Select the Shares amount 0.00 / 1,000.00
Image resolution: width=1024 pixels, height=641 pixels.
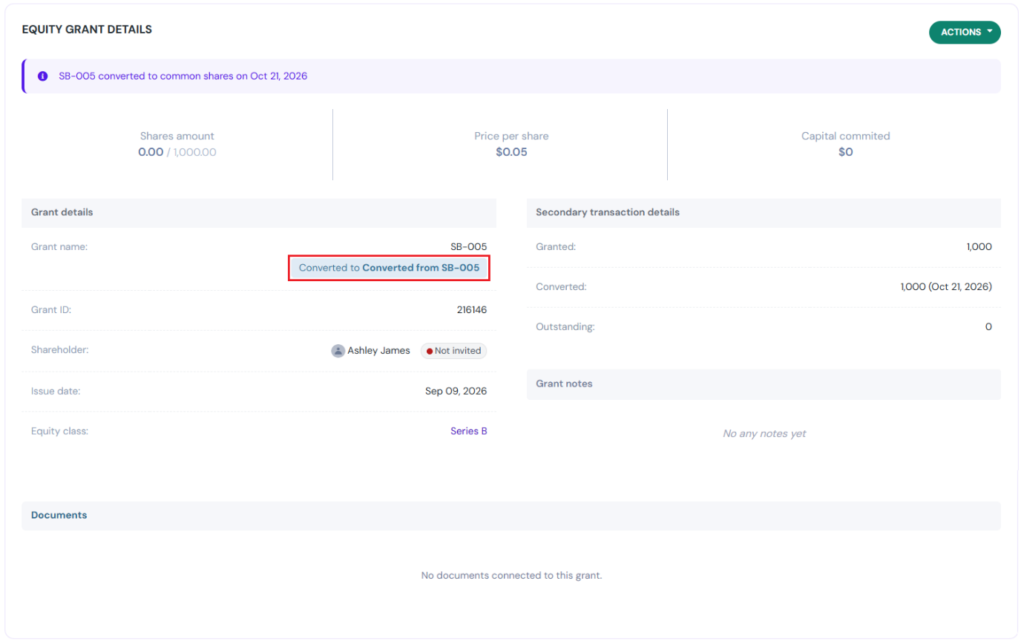177,152
